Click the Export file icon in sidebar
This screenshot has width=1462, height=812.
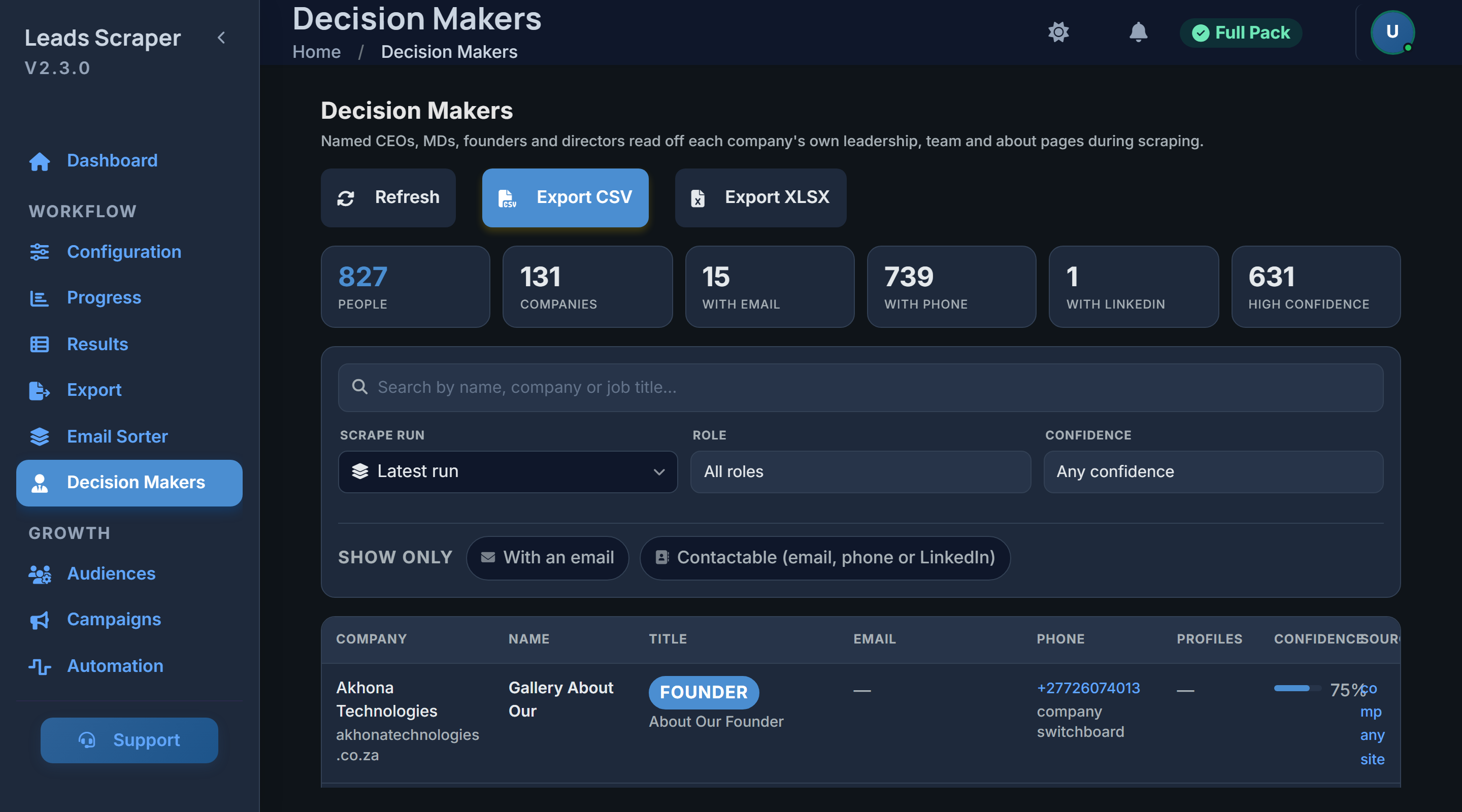39,390
